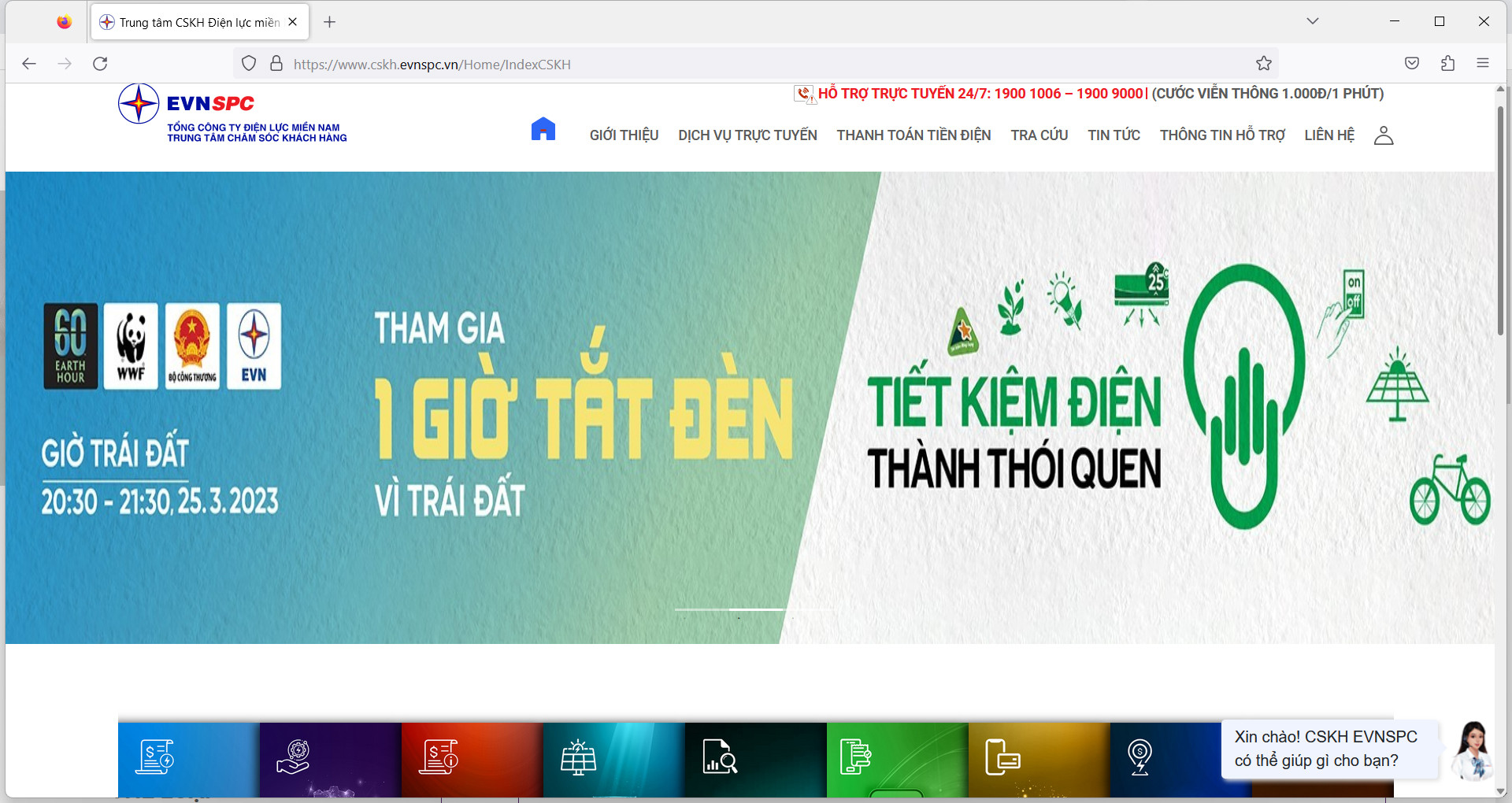Click the electricity bill icon on blue tile
This screenshot has height=803, width=1512.
pos(155,757)
